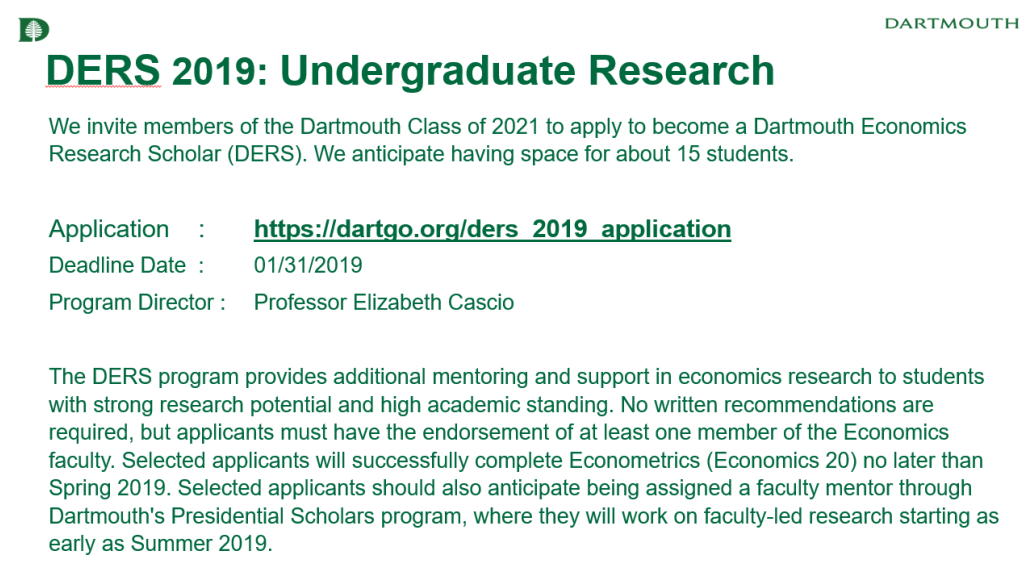1024x576 pixels.
Task: Click the DARTMOUTH wordmark in the corner
Action: pos(952,24)
